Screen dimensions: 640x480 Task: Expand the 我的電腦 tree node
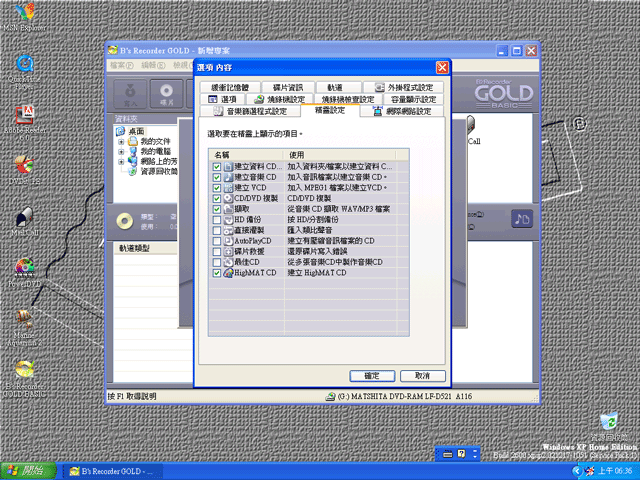point(121,151)
